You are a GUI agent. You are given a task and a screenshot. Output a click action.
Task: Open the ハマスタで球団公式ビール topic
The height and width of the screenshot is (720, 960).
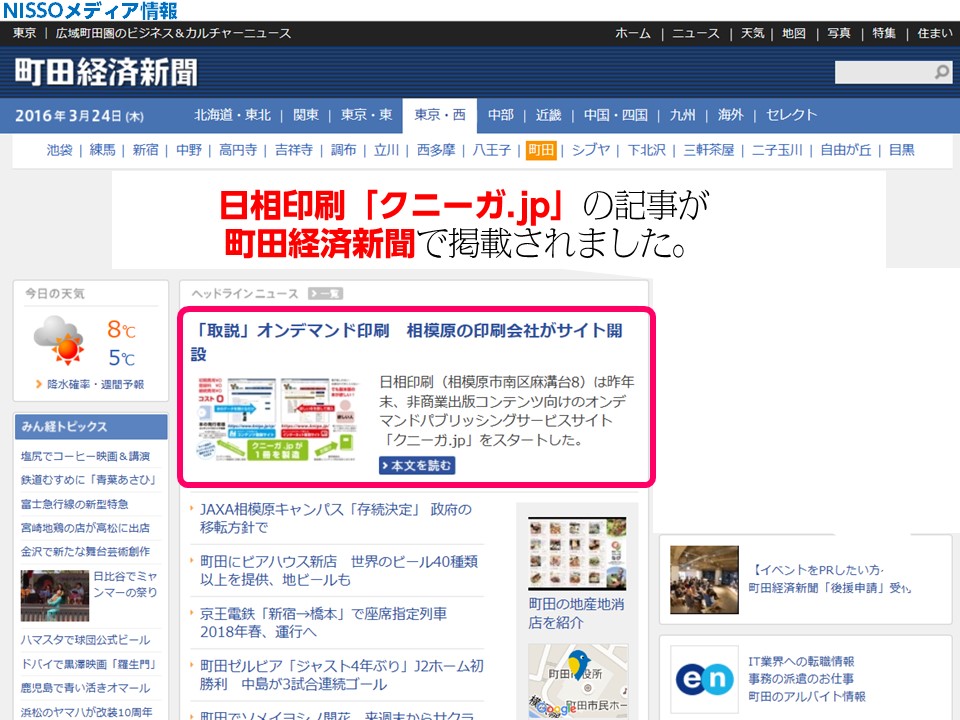point(85,640)
